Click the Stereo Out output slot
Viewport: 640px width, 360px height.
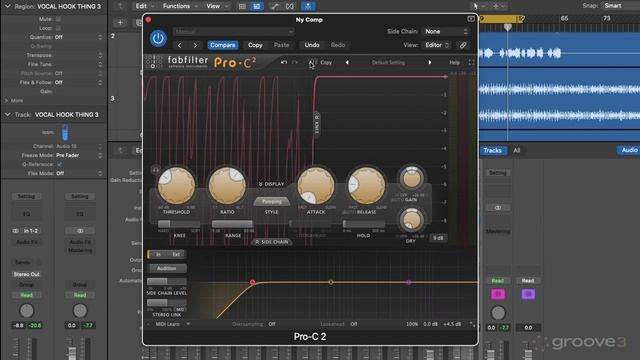point(27,274)
